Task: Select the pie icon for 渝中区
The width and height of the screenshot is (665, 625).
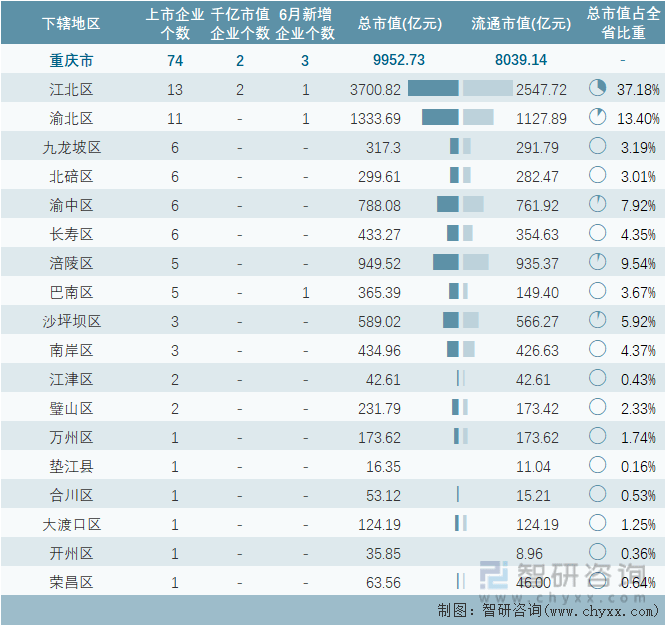Action: pos(598,205)
